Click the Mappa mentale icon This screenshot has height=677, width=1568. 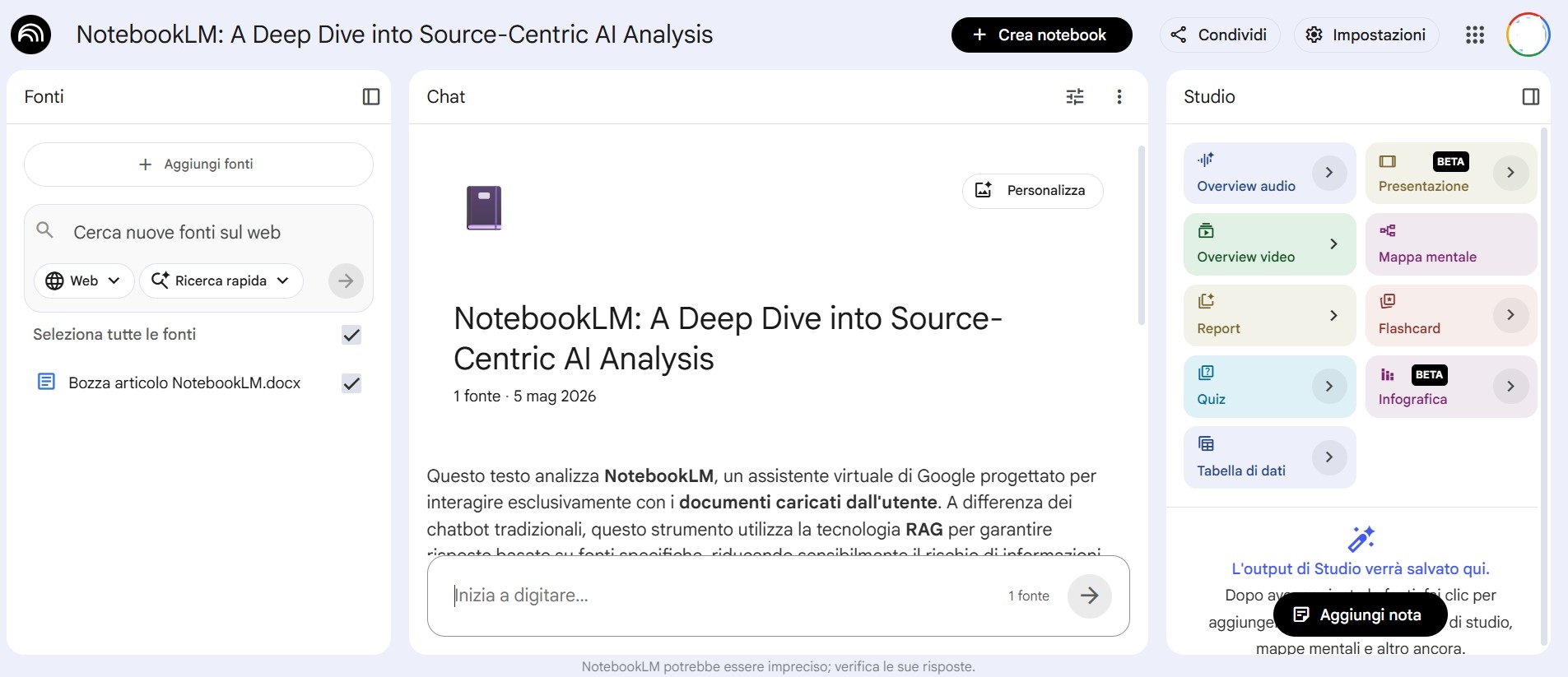[x=1388, y=230]
